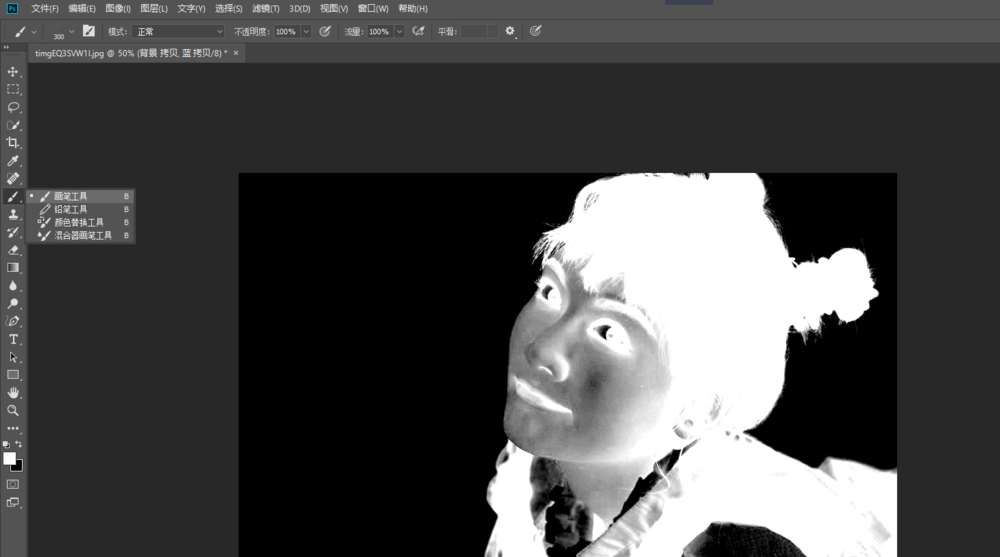Viewport: 1000px width, 557px height.
Task: Select the Move tool
Action: (x=13, y=71)
